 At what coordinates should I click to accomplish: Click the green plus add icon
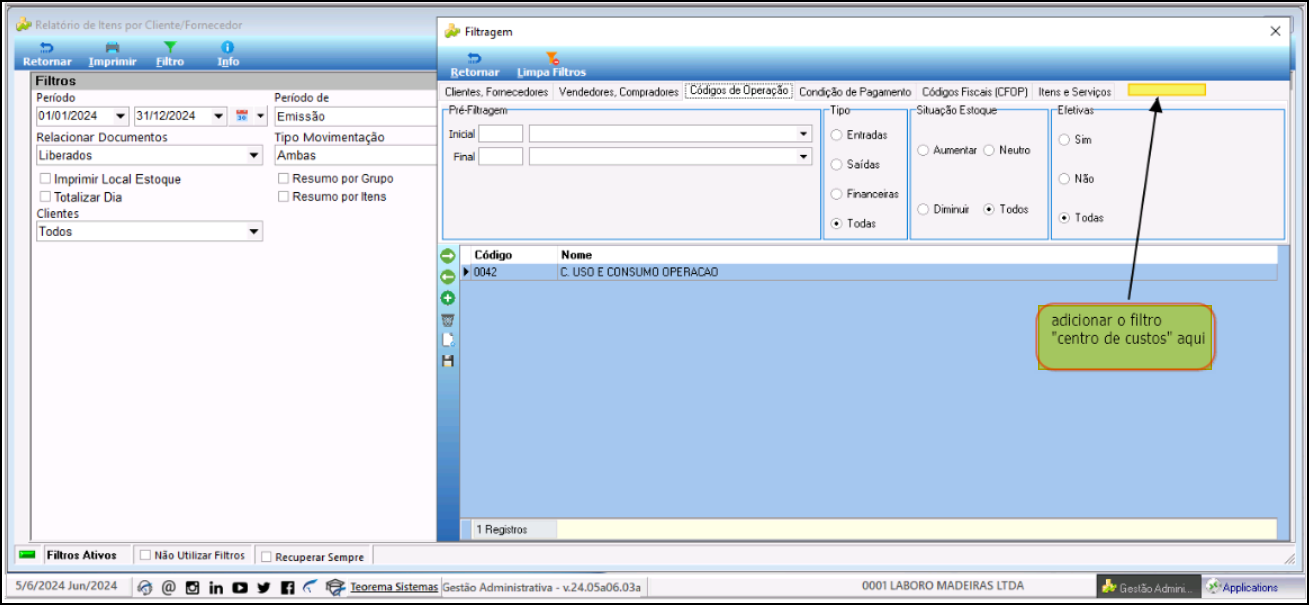tap(448, 298)
